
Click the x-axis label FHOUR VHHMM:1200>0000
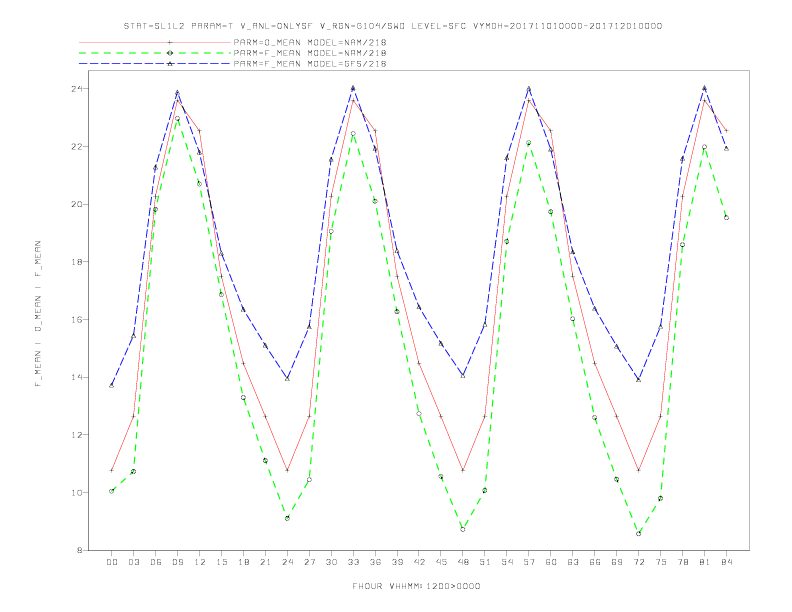coord(416,586)
